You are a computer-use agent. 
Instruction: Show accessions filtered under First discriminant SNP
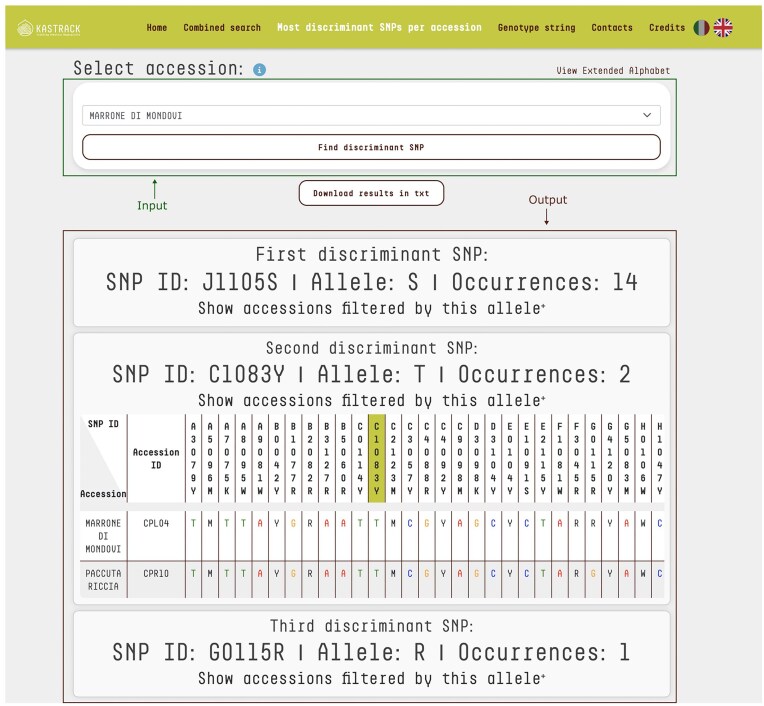click(x=371, y=308)
